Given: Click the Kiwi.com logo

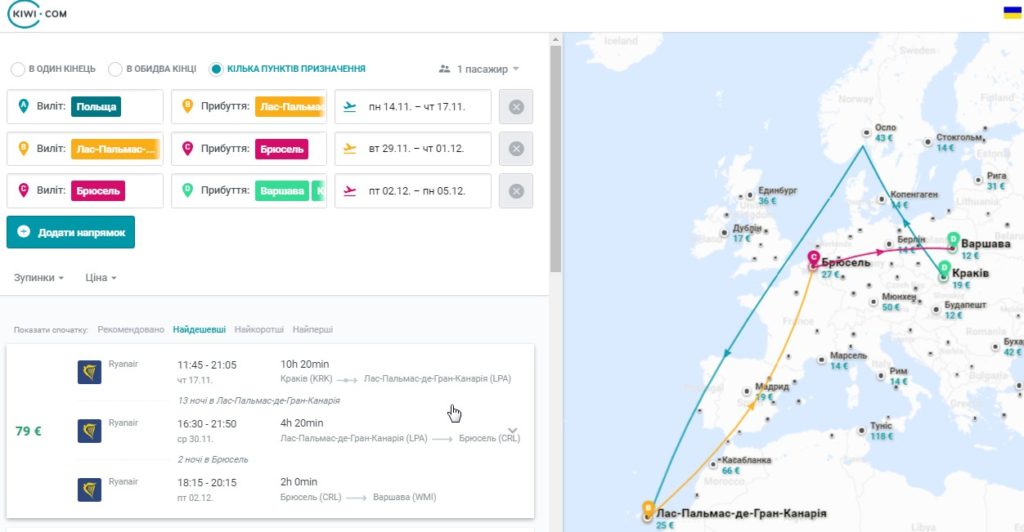Looking at the screenshot, I should (37, 14).
